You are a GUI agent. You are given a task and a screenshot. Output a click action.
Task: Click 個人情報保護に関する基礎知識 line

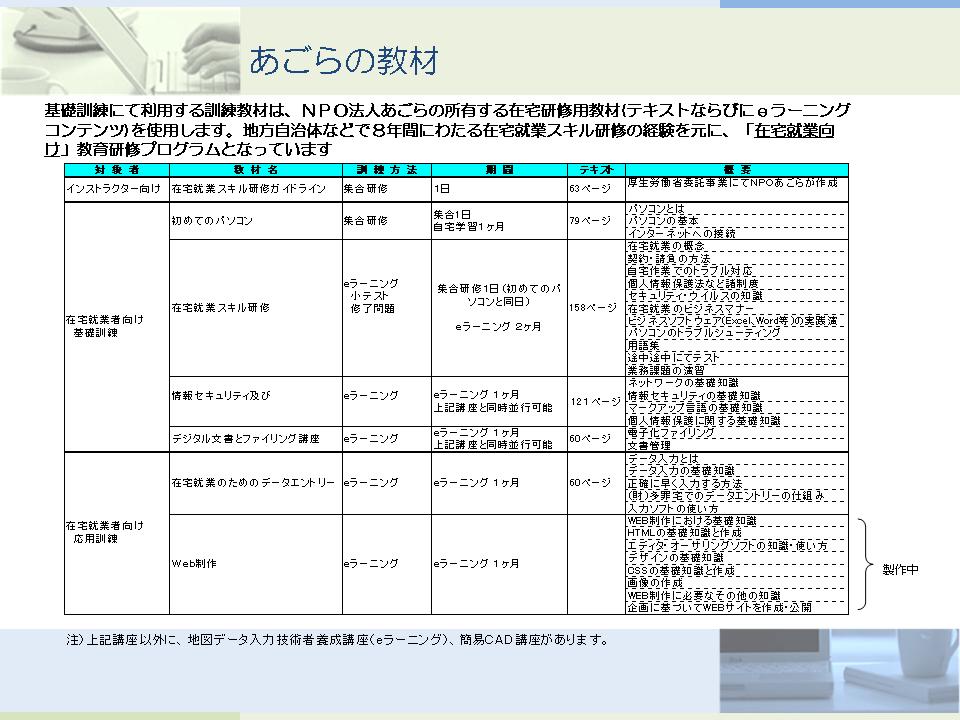tap(704, 421)
